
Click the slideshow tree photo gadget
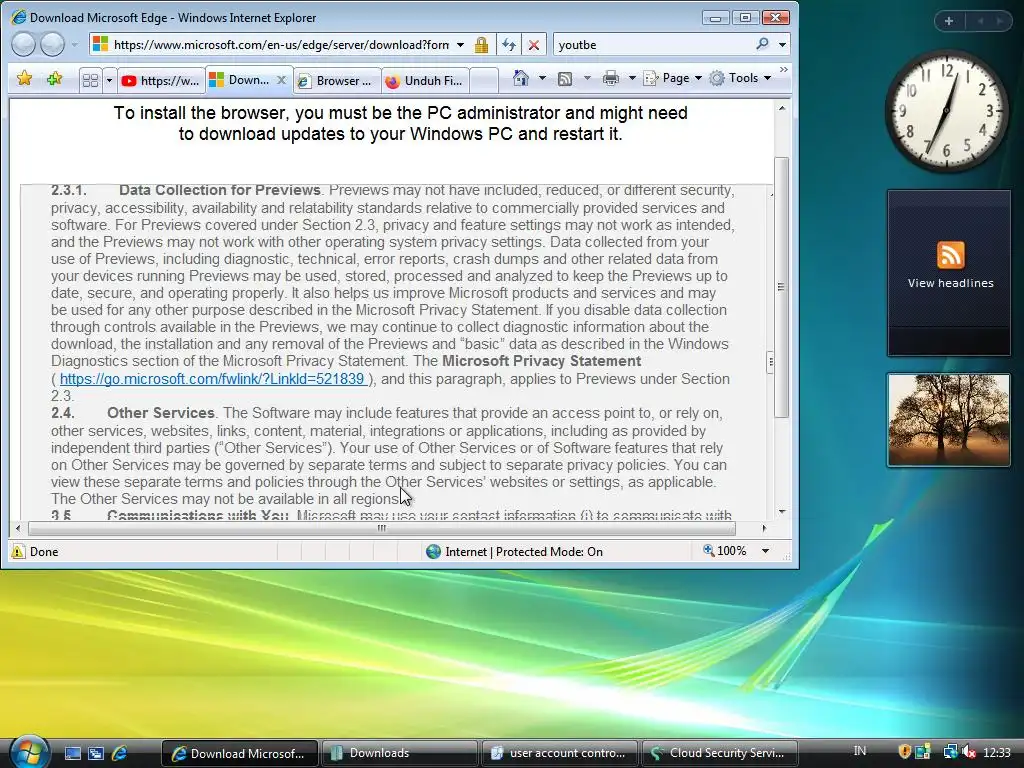948,419
